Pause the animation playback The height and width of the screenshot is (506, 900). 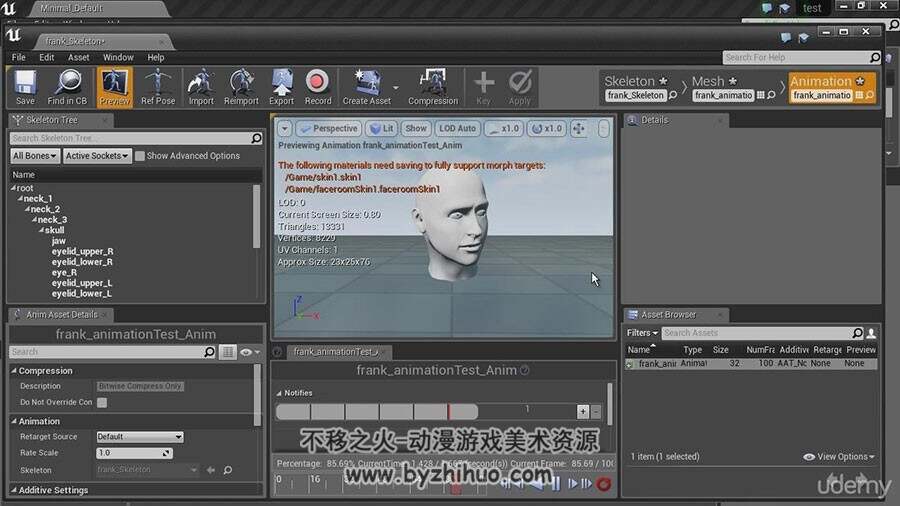click(x=556, y=484)
